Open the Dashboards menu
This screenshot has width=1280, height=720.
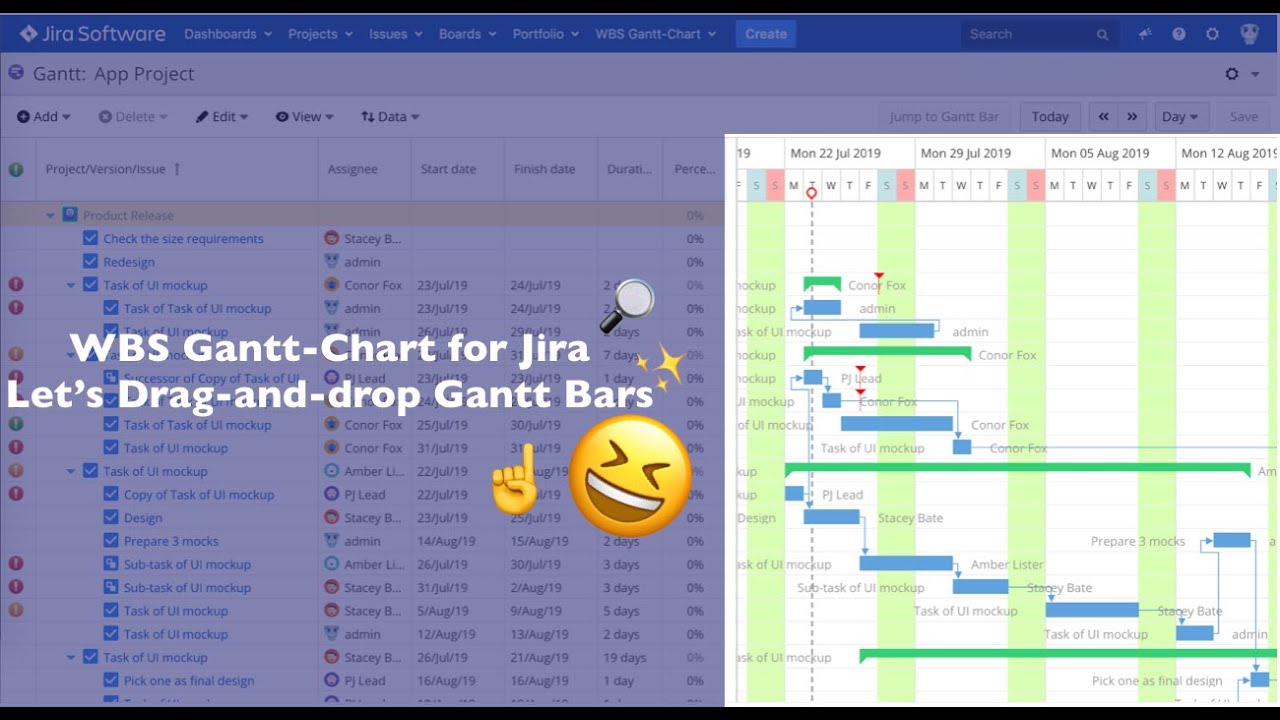click(228, 34)
